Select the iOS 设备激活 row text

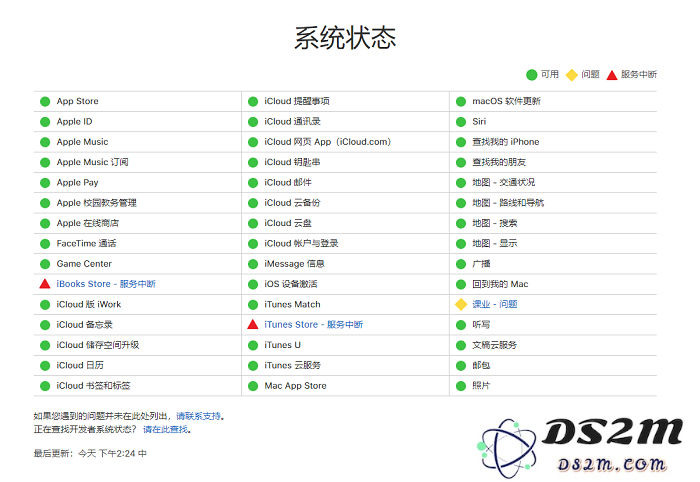[x=291, y=284]
